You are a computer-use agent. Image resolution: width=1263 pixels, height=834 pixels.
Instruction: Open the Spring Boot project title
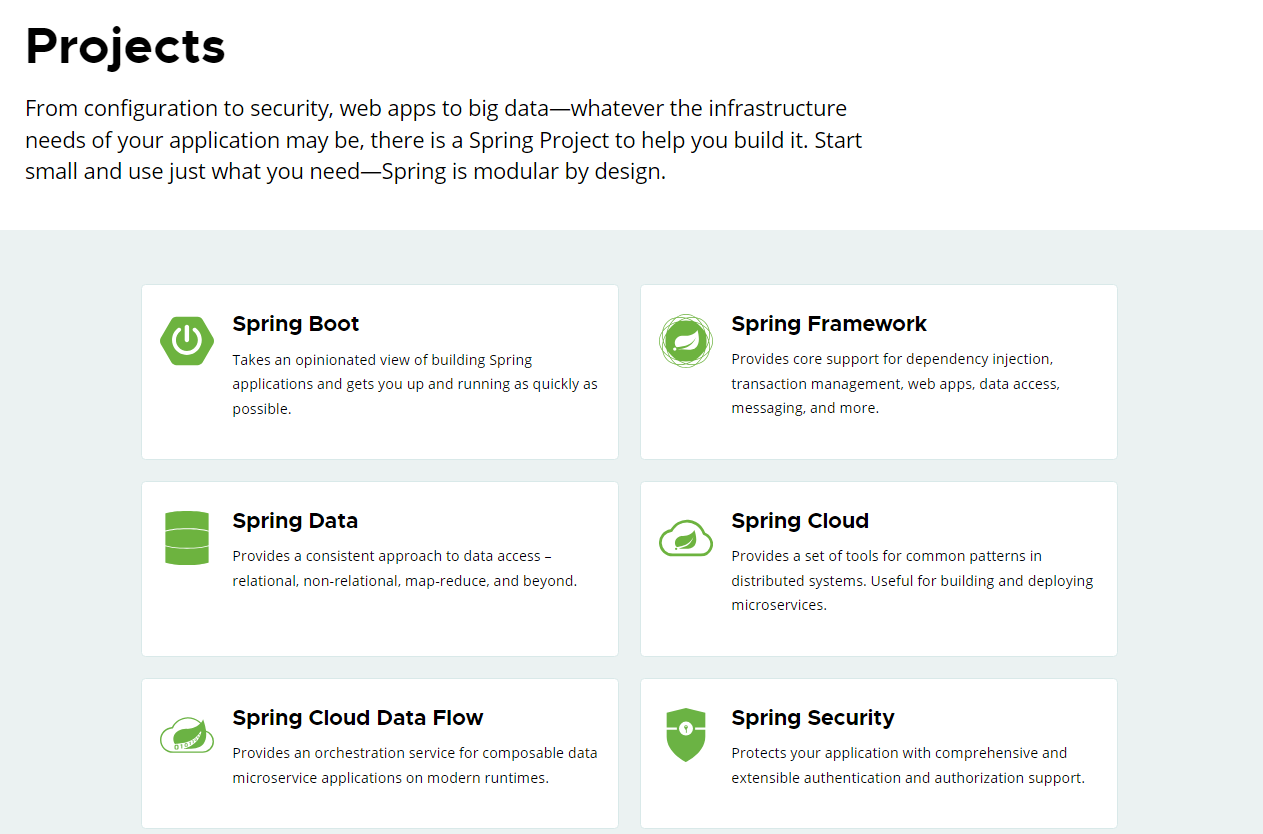(x=296, y=324)
